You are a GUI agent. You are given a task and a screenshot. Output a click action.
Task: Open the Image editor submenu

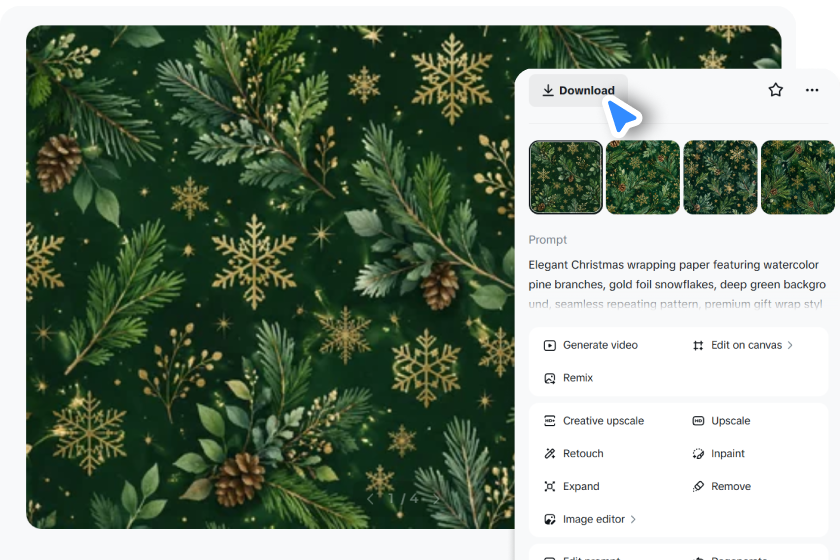(x=589, y=519)
